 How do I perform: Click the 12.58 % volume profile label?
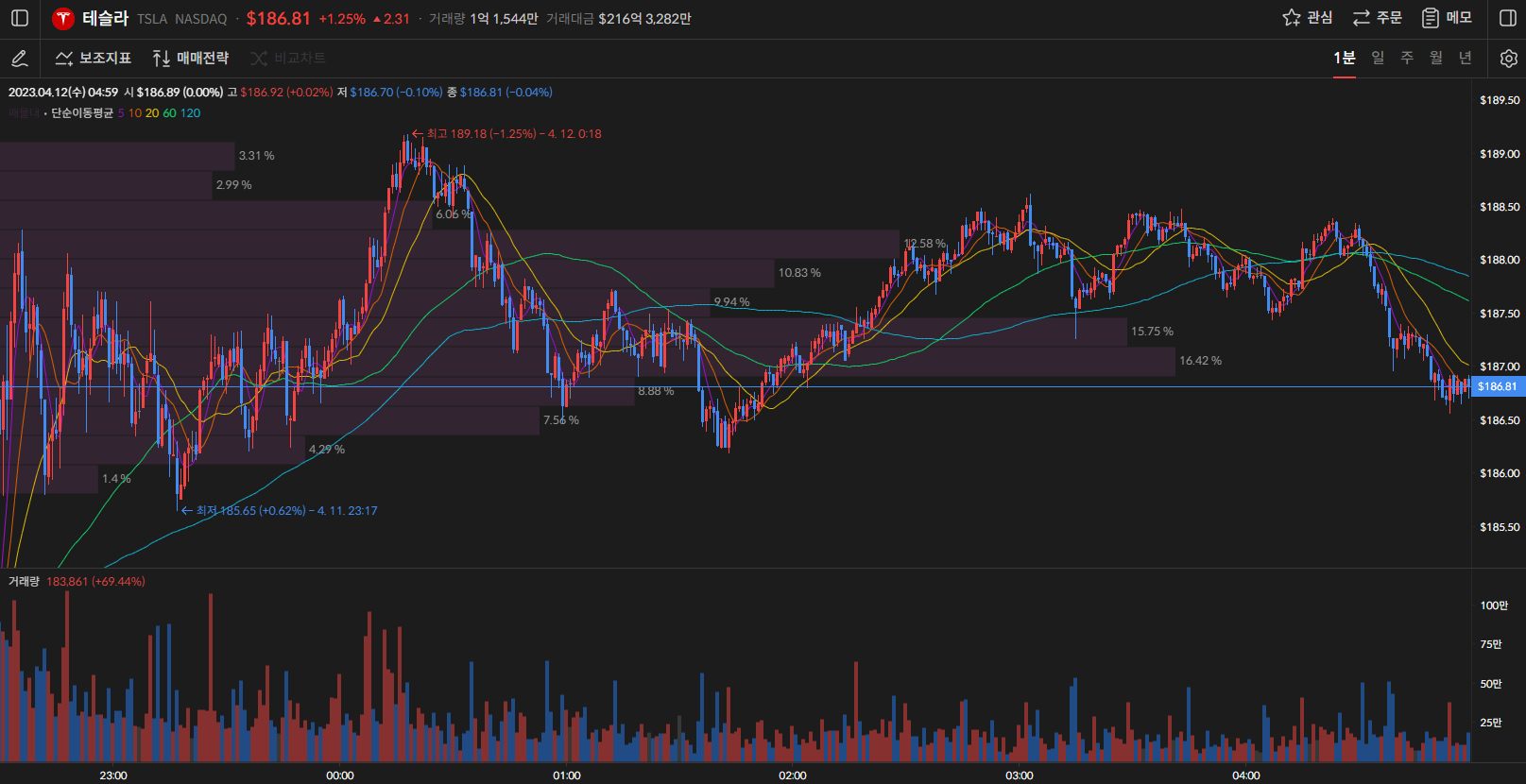click(x=925, y=244)
